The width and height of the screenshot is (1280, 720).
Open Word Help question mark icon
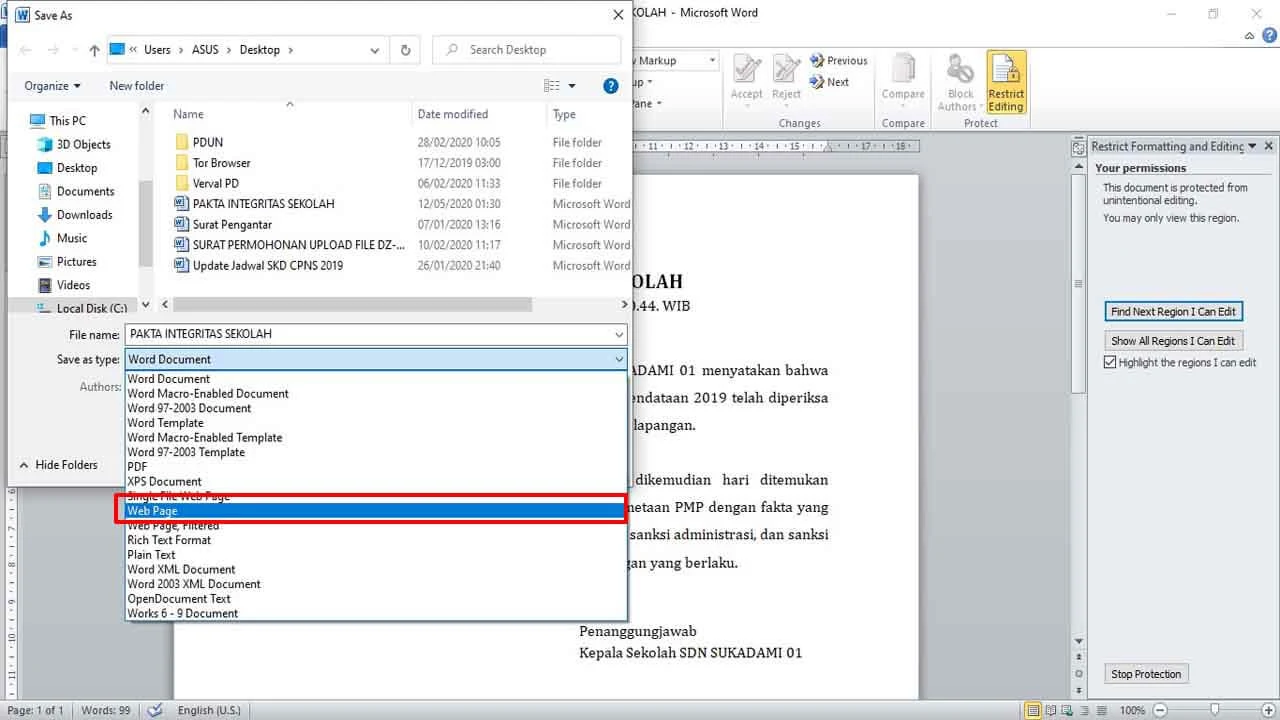point(1268,36)
